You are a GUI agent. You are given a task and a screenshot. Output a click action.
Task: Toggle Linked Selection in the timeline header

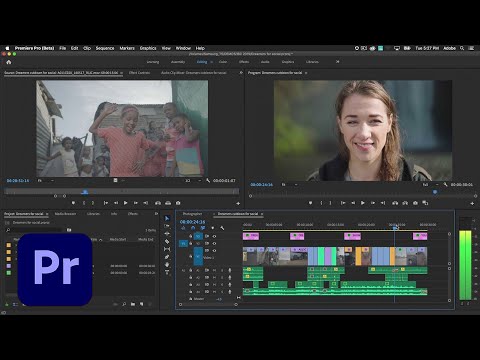[x=203, y=228]
